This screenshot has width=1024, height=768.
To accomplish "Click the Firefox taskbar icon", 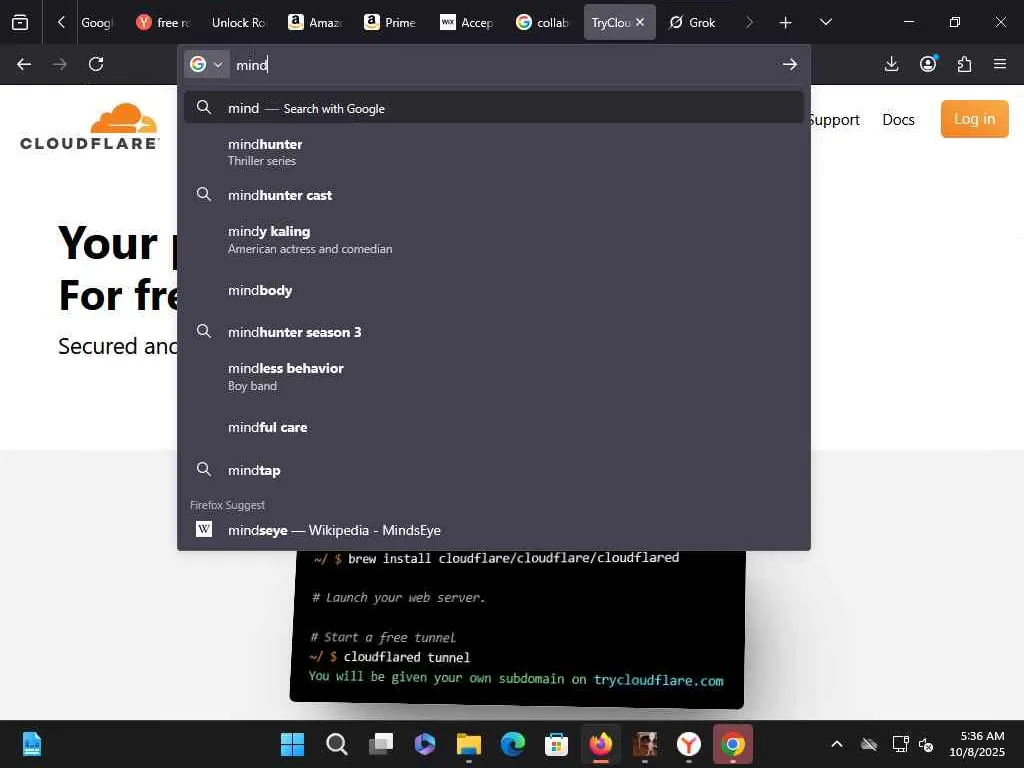I will pos(601,744).
